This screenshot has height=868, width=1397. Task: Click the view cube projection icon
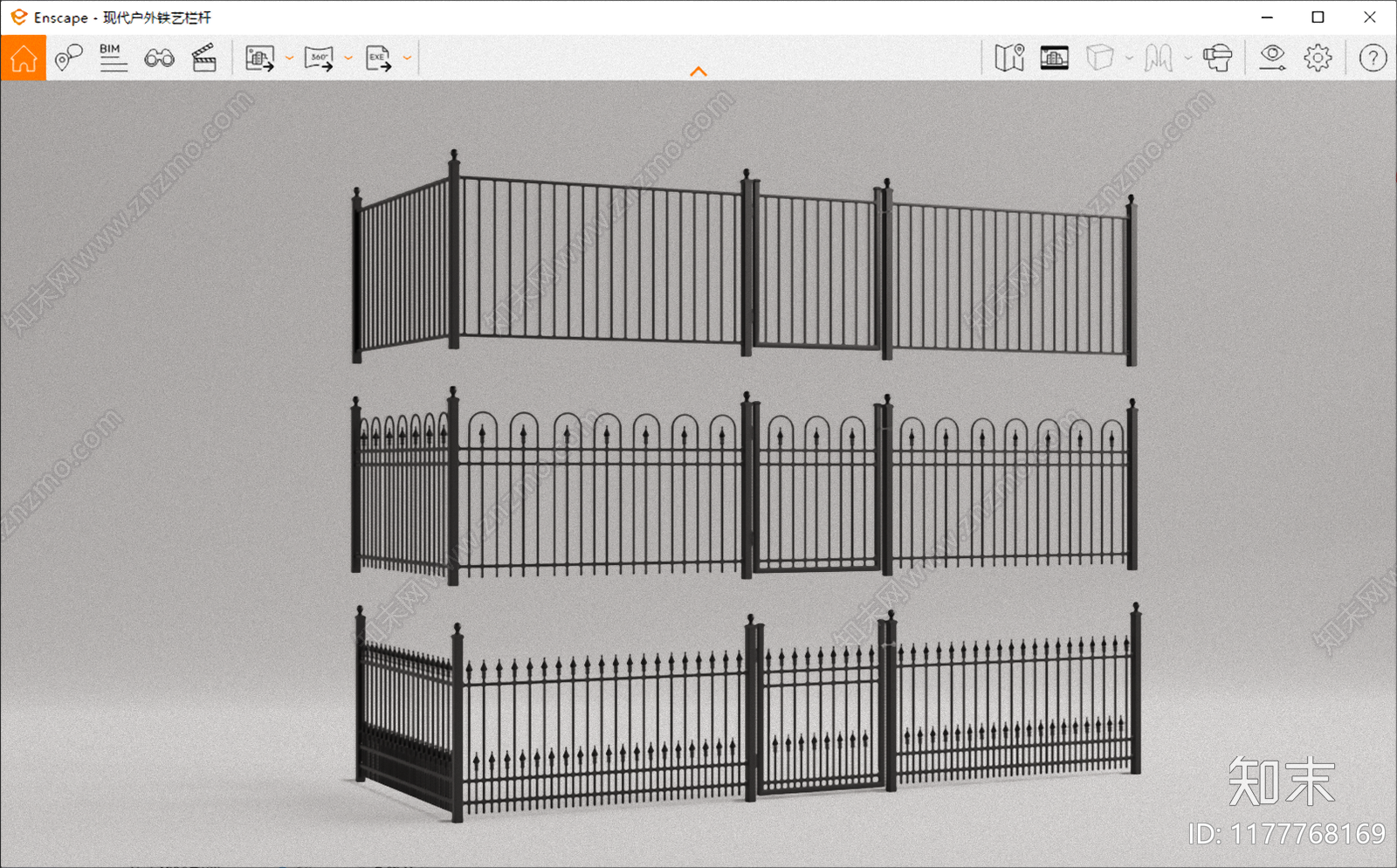point(1100,59)
